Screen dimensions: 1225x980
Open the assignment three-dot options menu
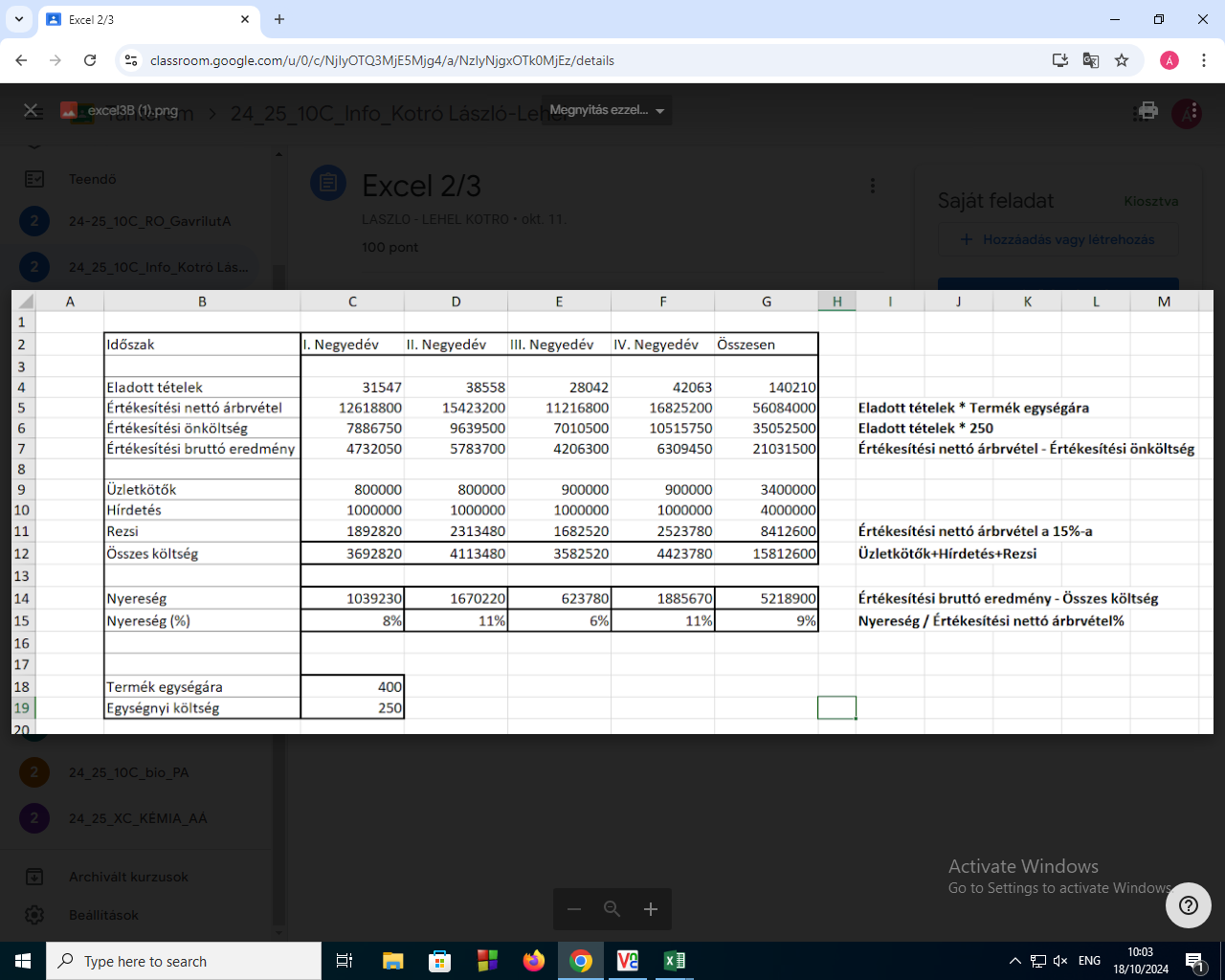coord(872,186)
